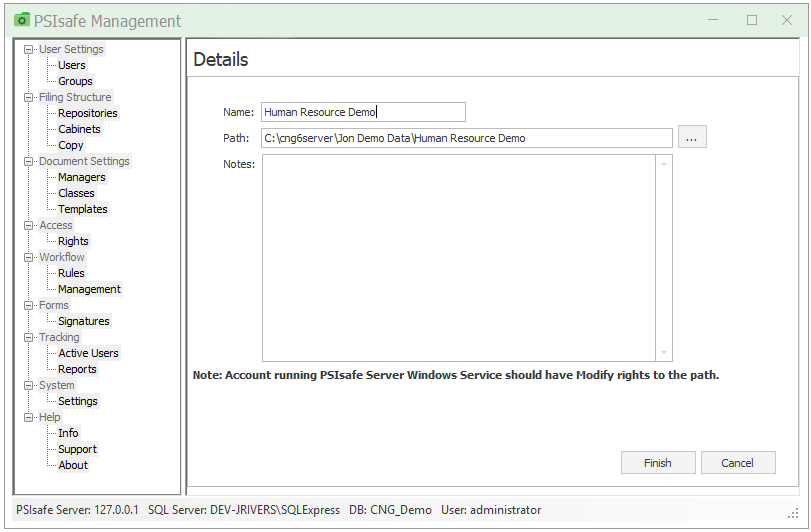811x532 pixels.
Task: Click the PSIsafe Server 127.0.0.1 status text
Action: tap(77, 510)
